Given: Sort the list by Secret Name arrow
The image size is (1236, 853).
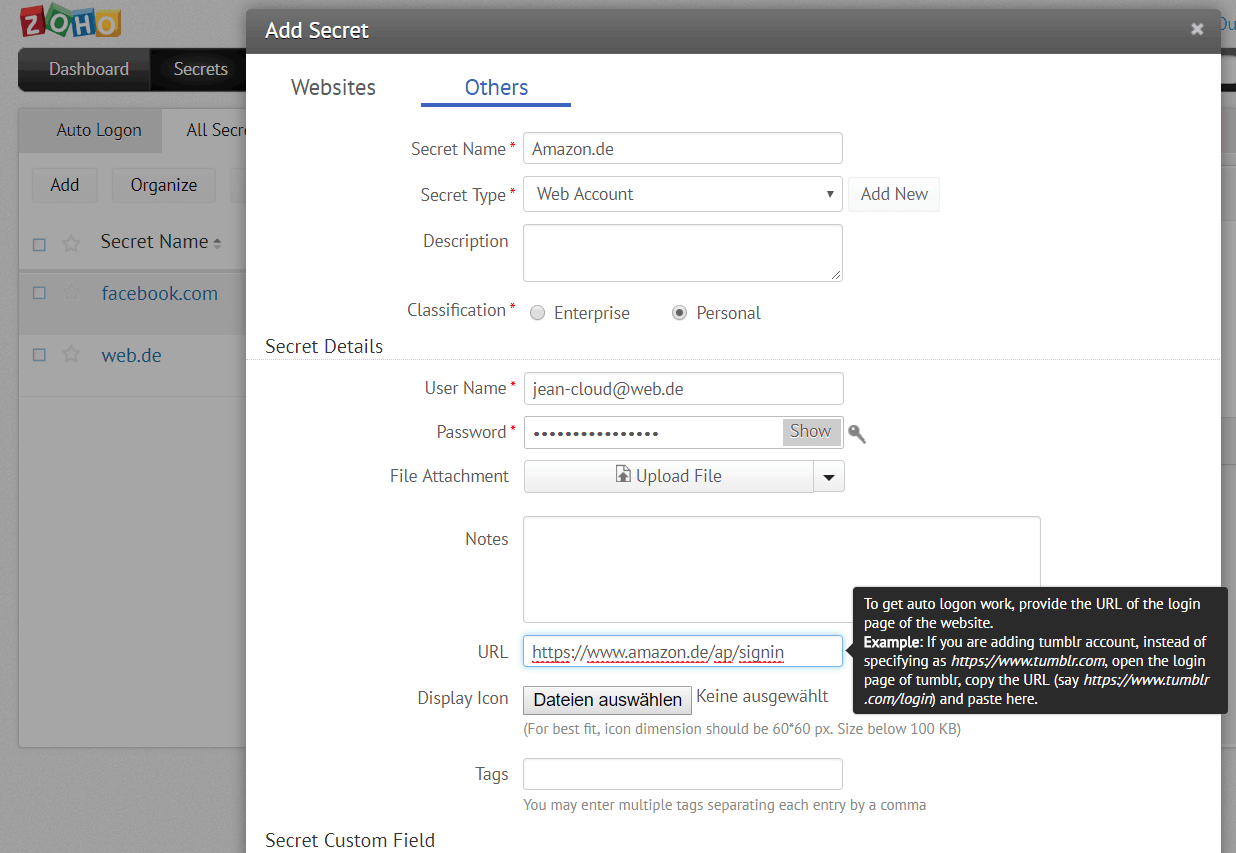Looking at the screenshot, I should coord(217,243).
